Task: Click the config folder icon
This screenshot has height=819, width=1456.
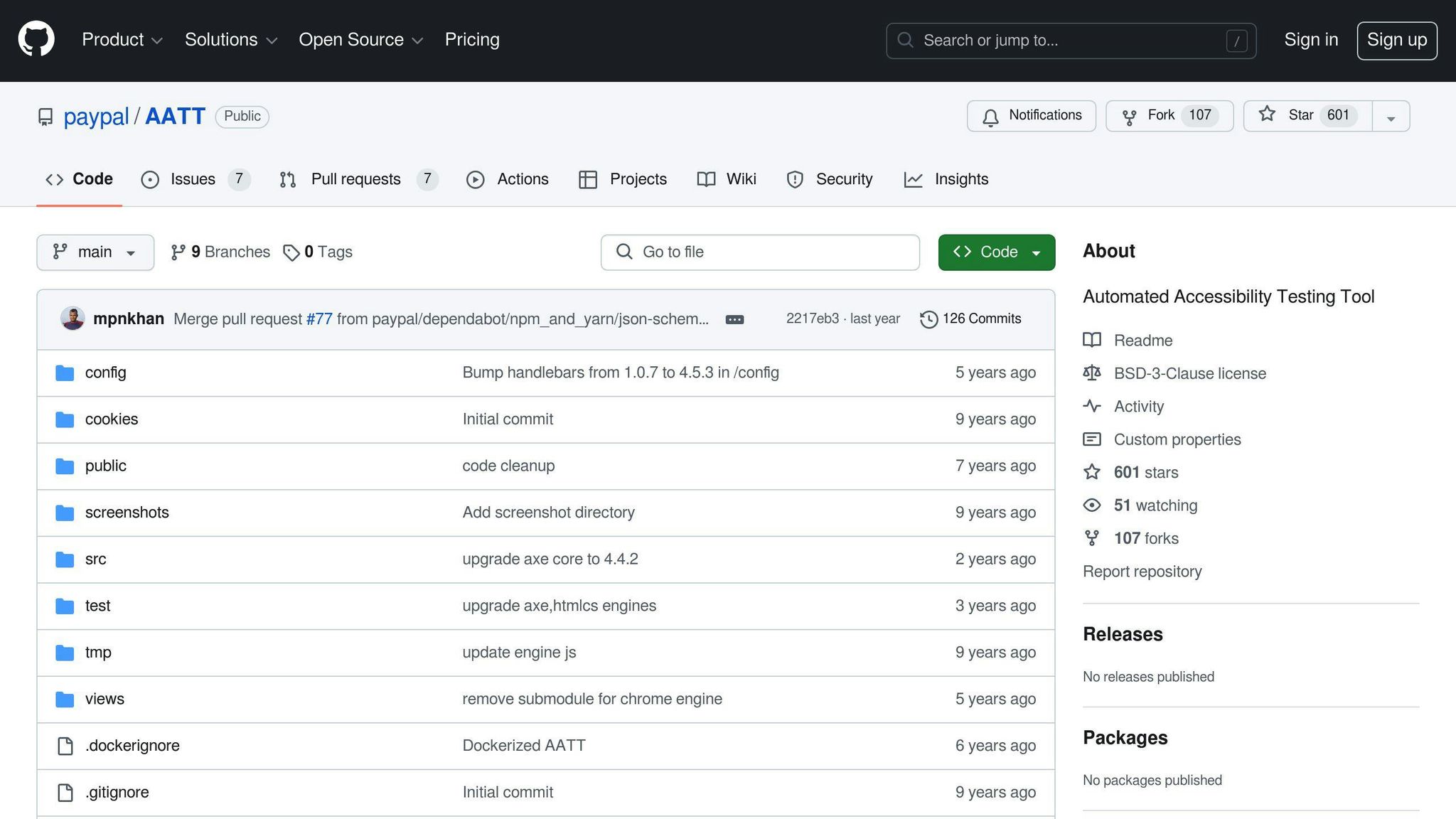Action: point(65,373)
